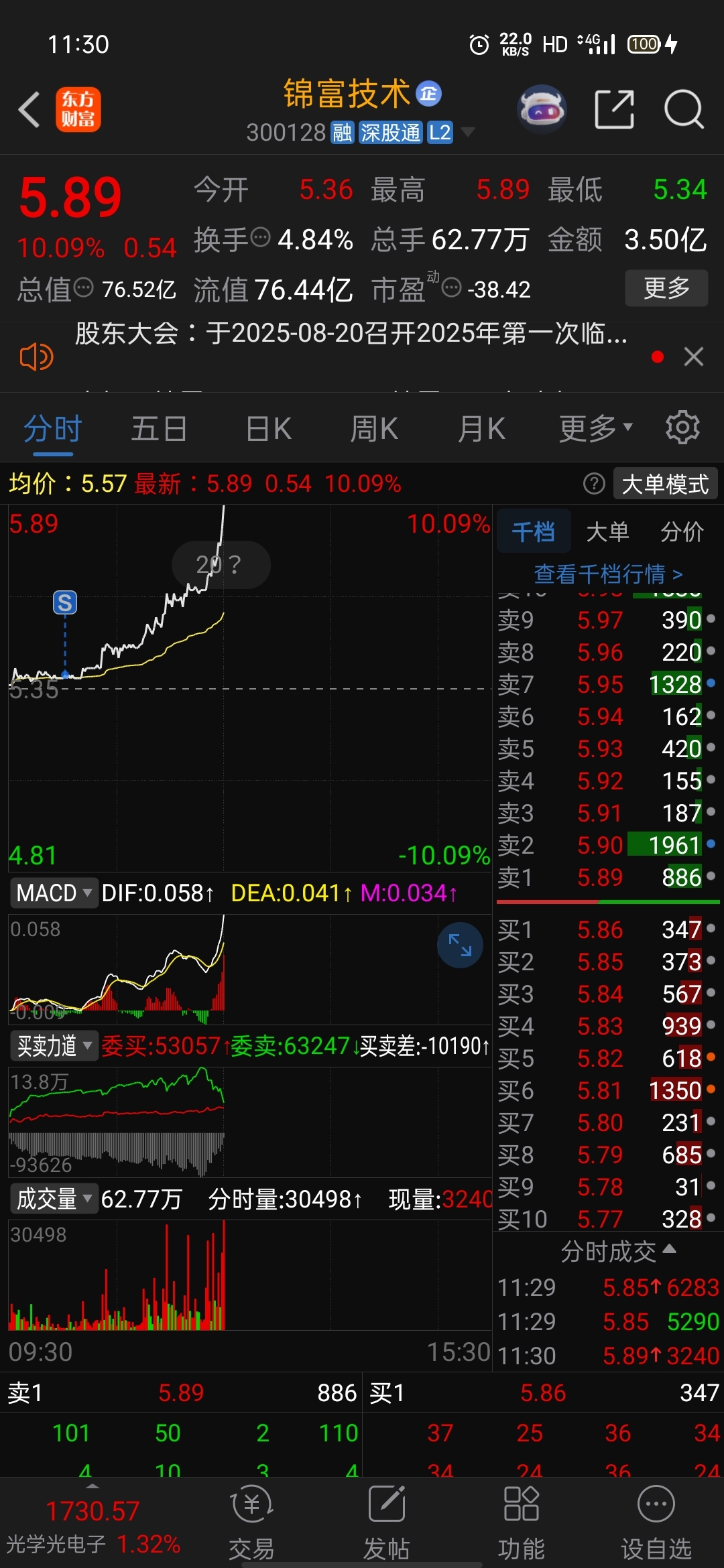Open the robot assistant avatar
724x1568 pixels.
pos(542,109)
